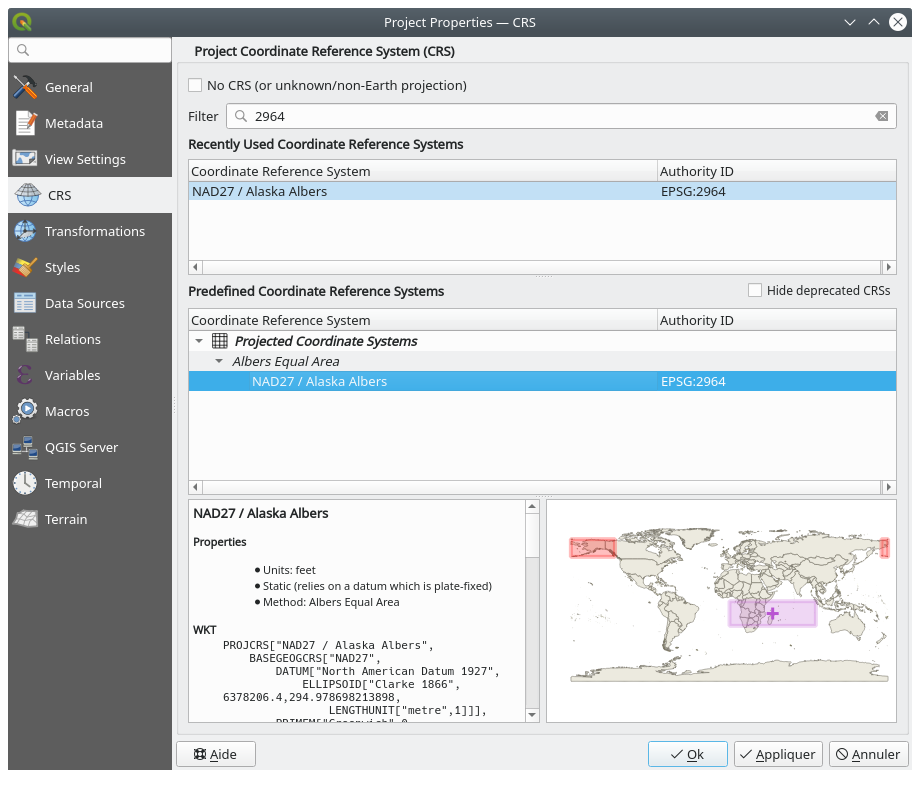Switch to the Terrain section
Screen dimensions: 920x788
(65, 519)
